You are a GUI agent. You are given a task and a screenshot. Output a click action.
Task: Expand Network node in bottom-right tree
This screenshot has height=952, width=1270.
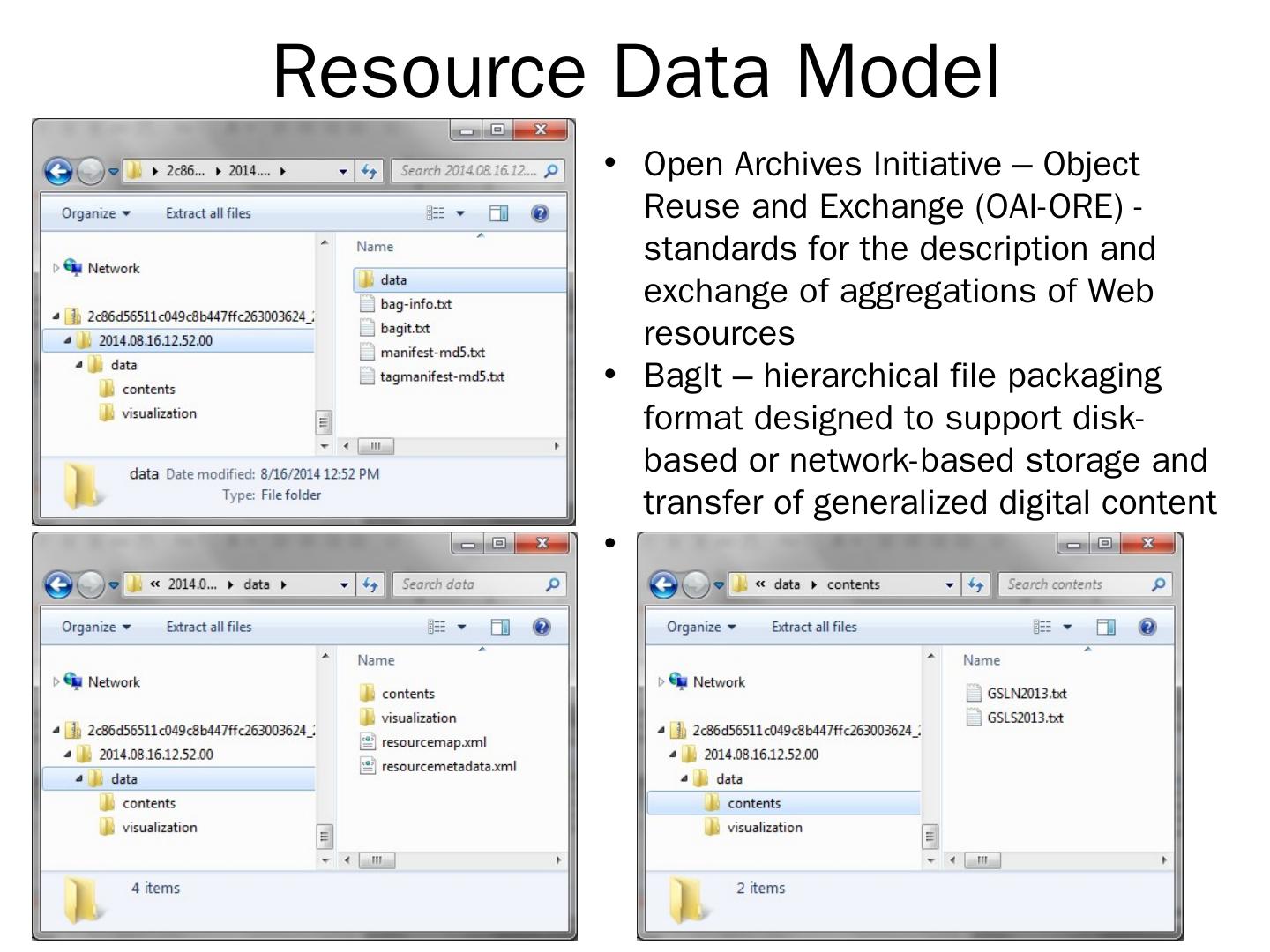point(661,681)
